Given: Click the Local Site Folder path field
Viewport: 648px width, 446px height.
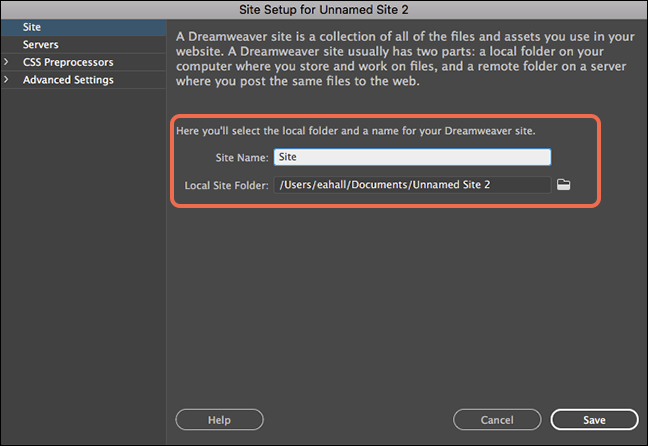Looking at the screenshot, I should coord(412,185).
